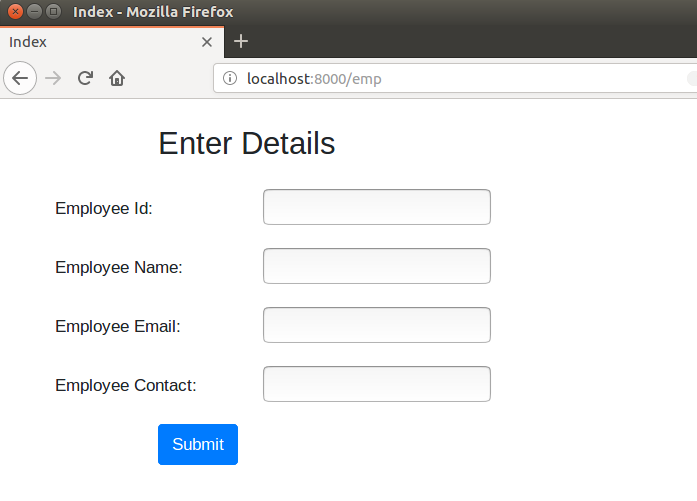Open the Firefox home page
The width and height of the screenshot is (697, 501).
click(117, 78)
